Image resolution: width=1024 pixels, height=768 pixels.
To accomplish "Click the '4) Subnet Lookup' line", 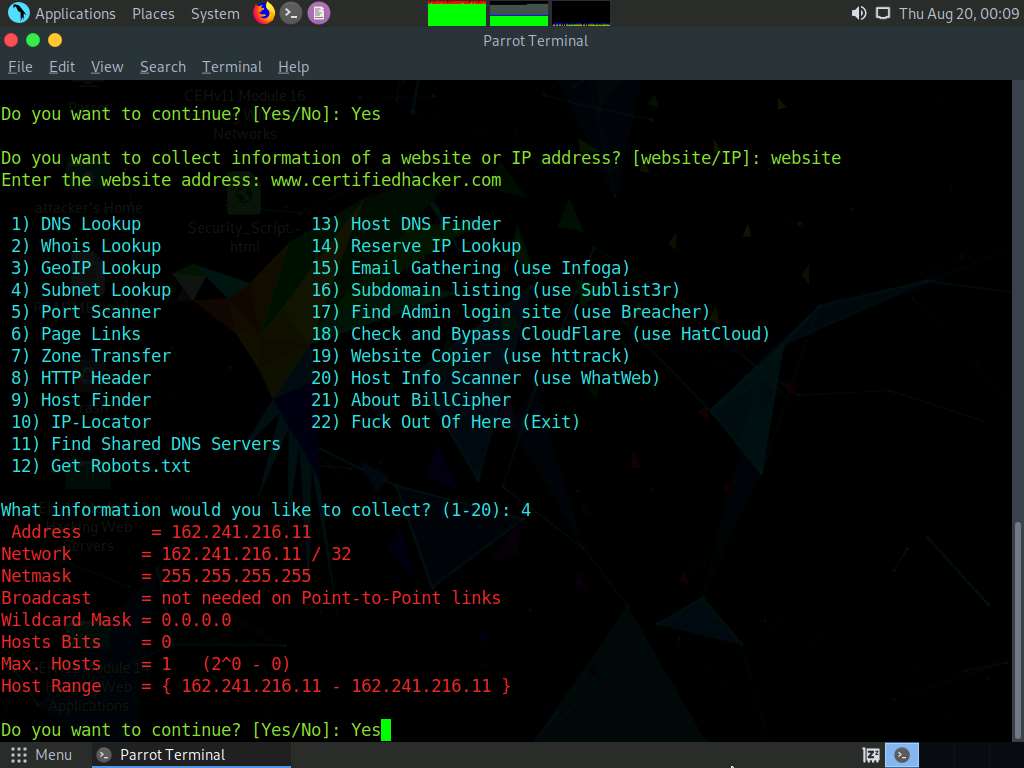I will coord(91,290).
